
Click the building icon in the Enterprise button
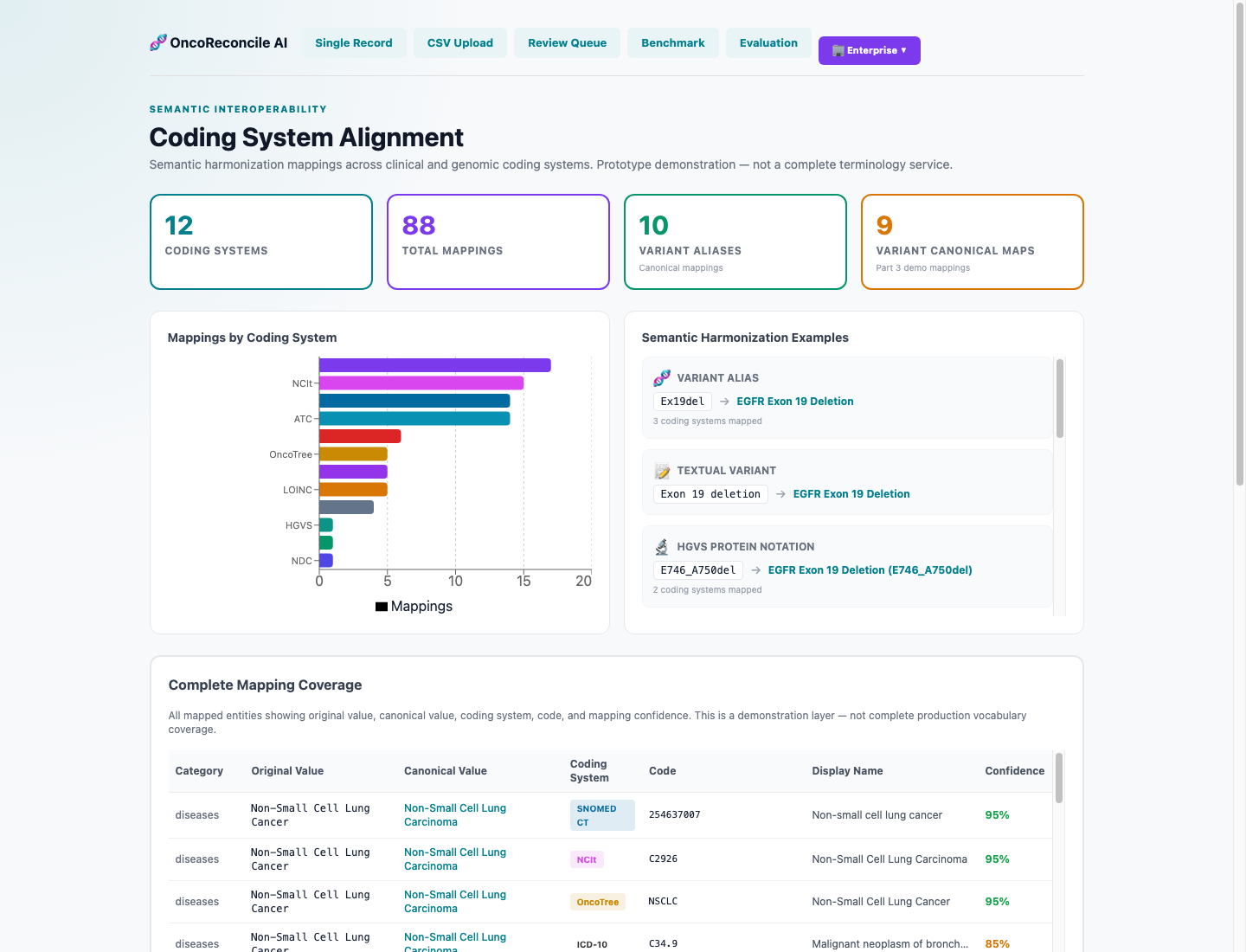[x=838, y=50]
